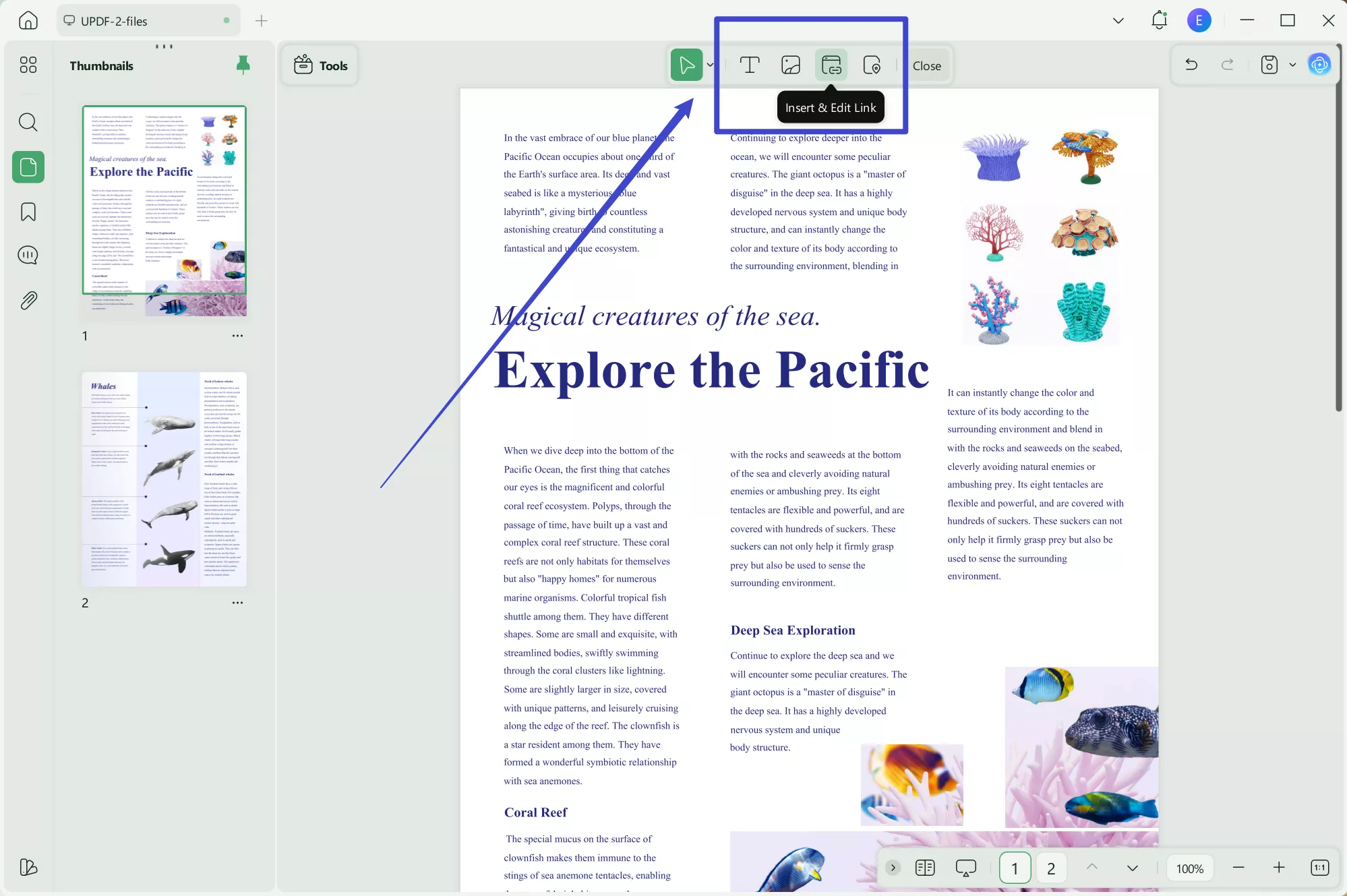Open a new tab with plus
Viewport: 1347px width, 896px height.
pos(262,21)
